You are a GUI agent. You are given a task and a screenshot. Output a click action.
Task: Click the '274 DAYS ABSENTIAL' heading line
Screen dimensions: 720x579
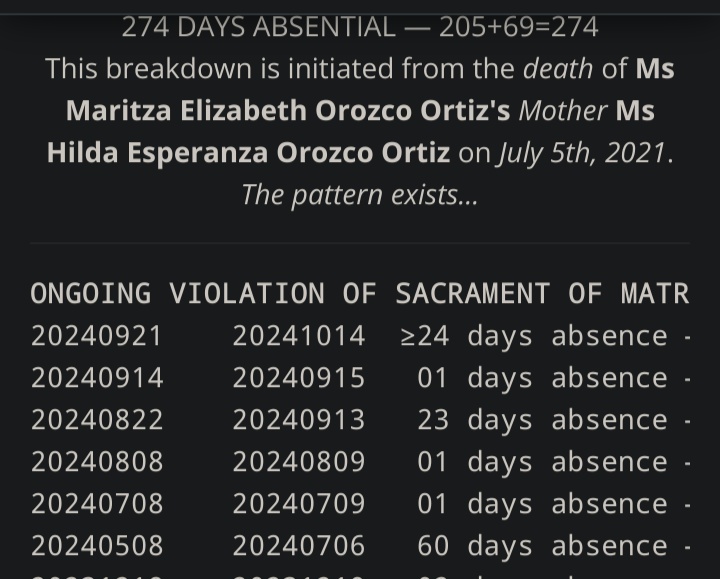(x=360, y=27)
